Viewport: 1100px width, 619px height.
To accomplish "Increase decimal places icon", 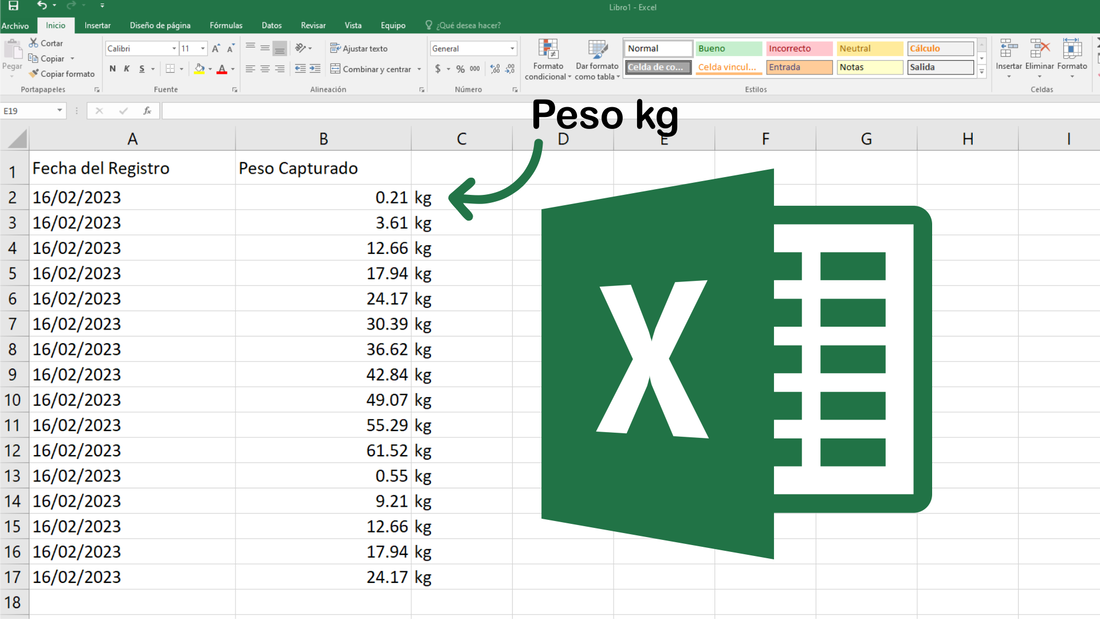I will pos(495,69).
